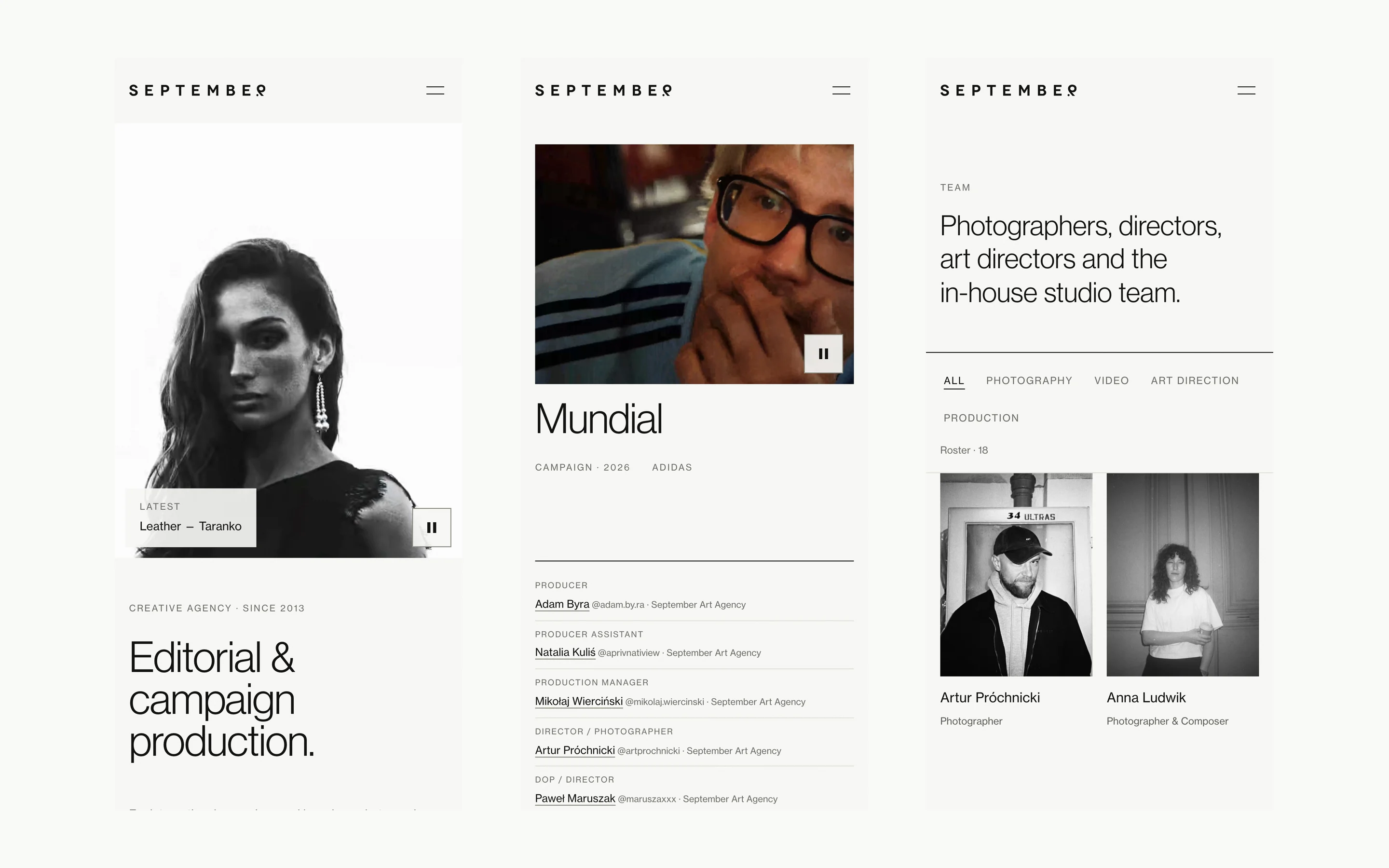Open Artur Próchnicki credit link

574,750
